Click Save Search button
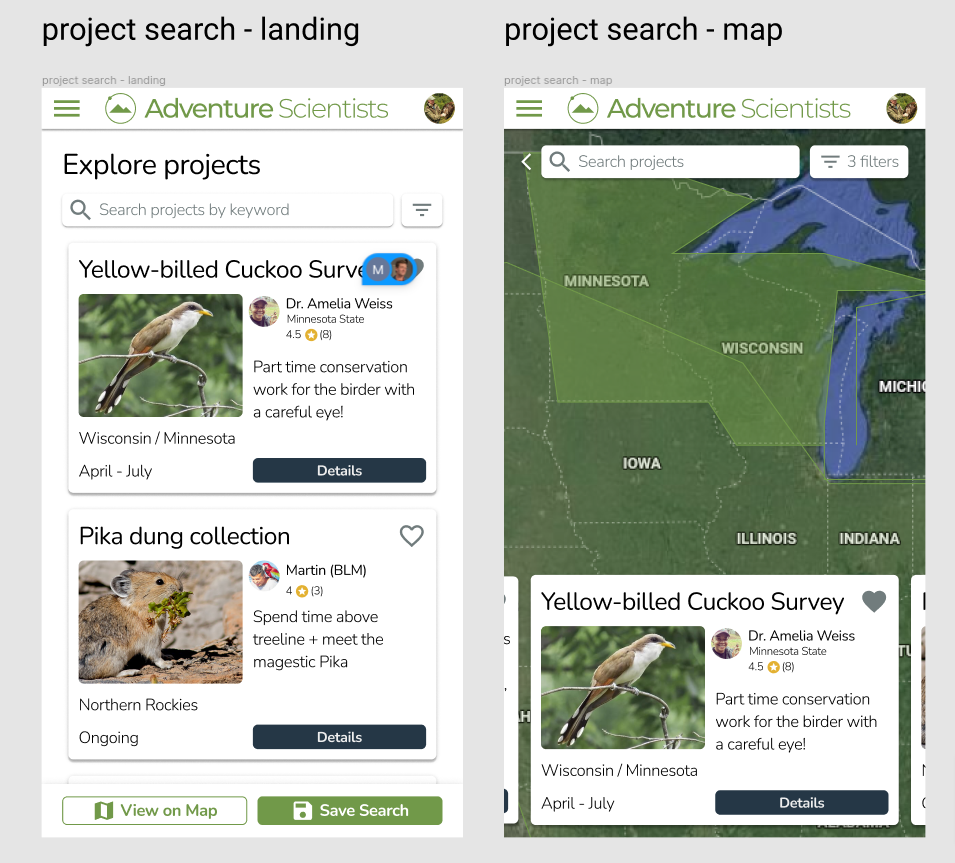 click(350, 810)
